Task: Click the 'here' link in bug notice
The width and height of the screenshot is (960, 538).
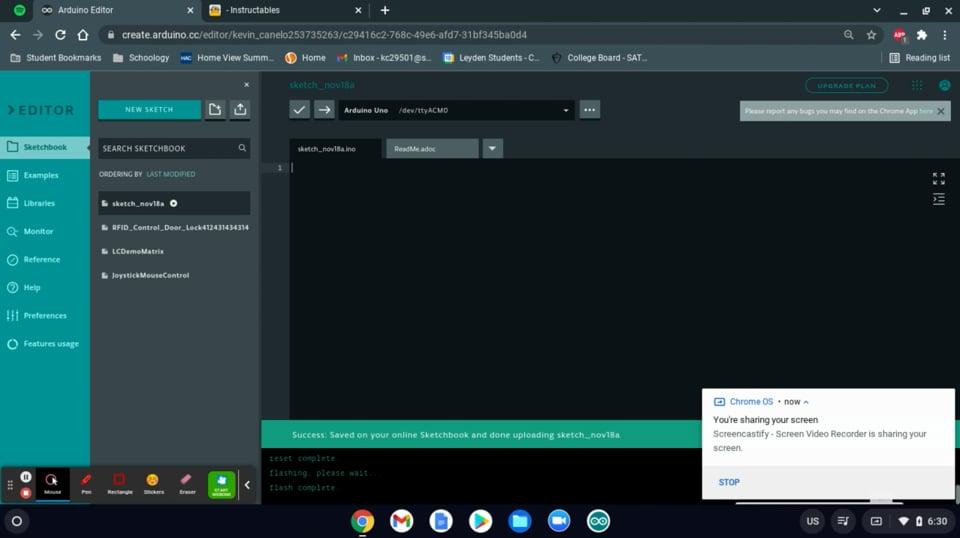Action: tap(926, 111)
